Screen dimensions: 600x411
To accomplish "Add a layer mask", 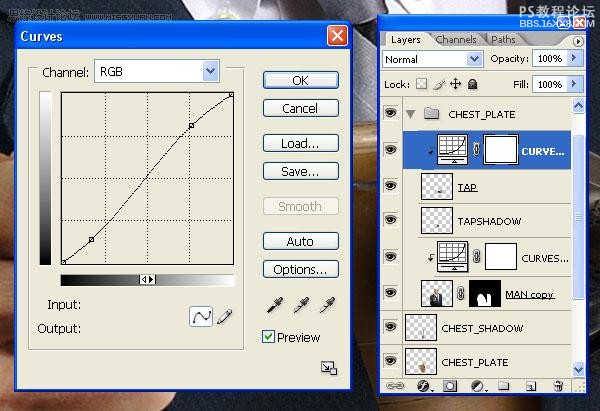I will click(450, 386).
